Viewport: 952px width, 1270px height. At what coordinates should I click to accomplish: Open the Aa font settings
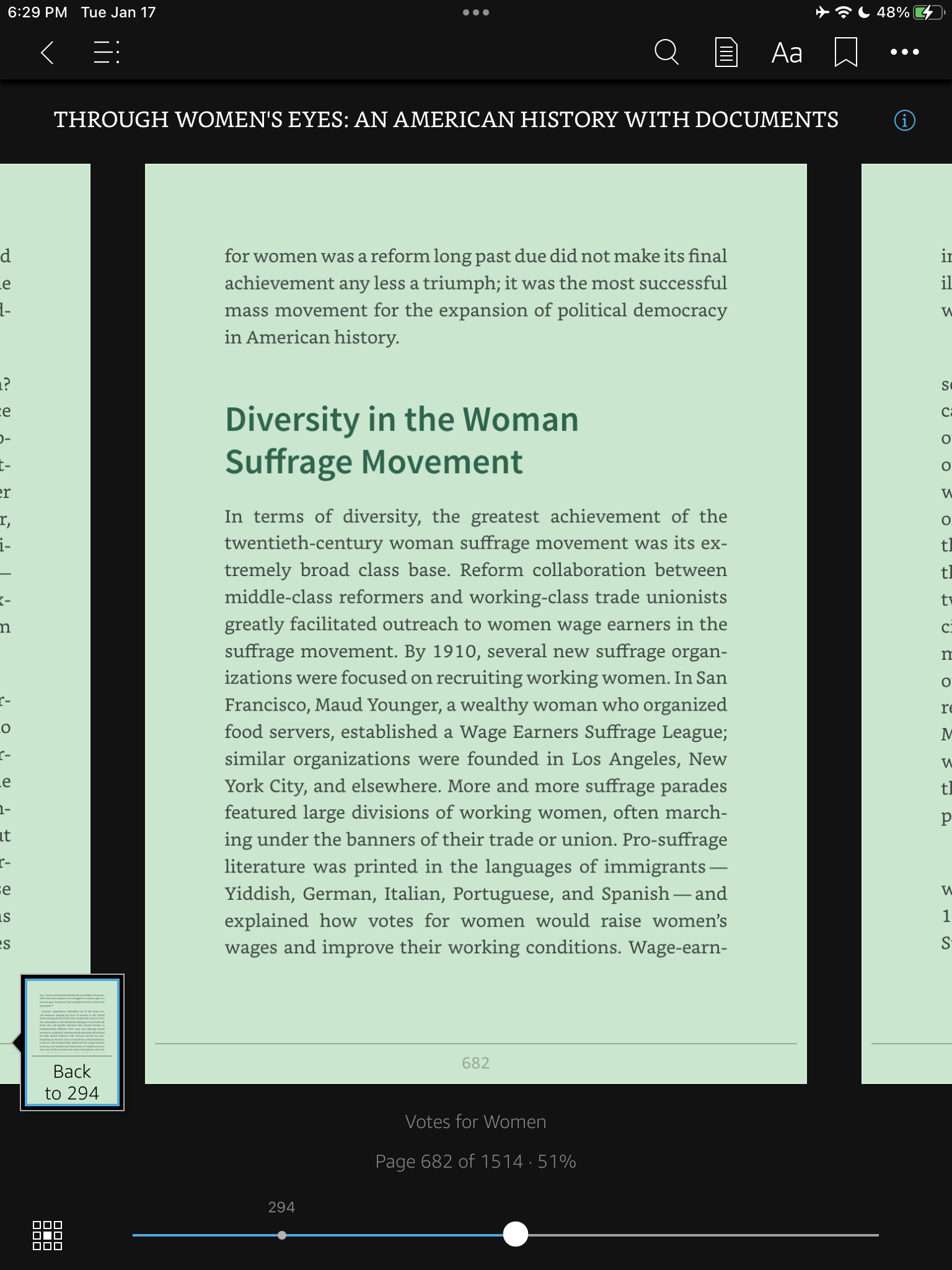pyautogui.click(x=787, y=53)
